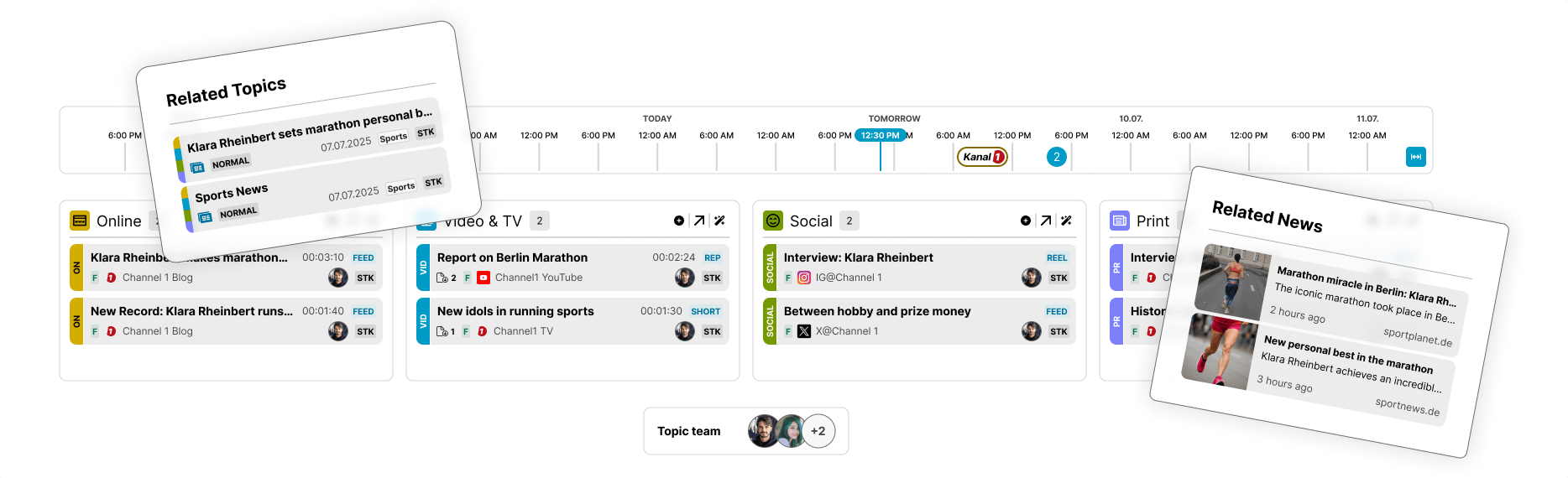Screen dimensions: 1568x478
Task: Click the Online column yellow icon
Action: coord(80,221)
